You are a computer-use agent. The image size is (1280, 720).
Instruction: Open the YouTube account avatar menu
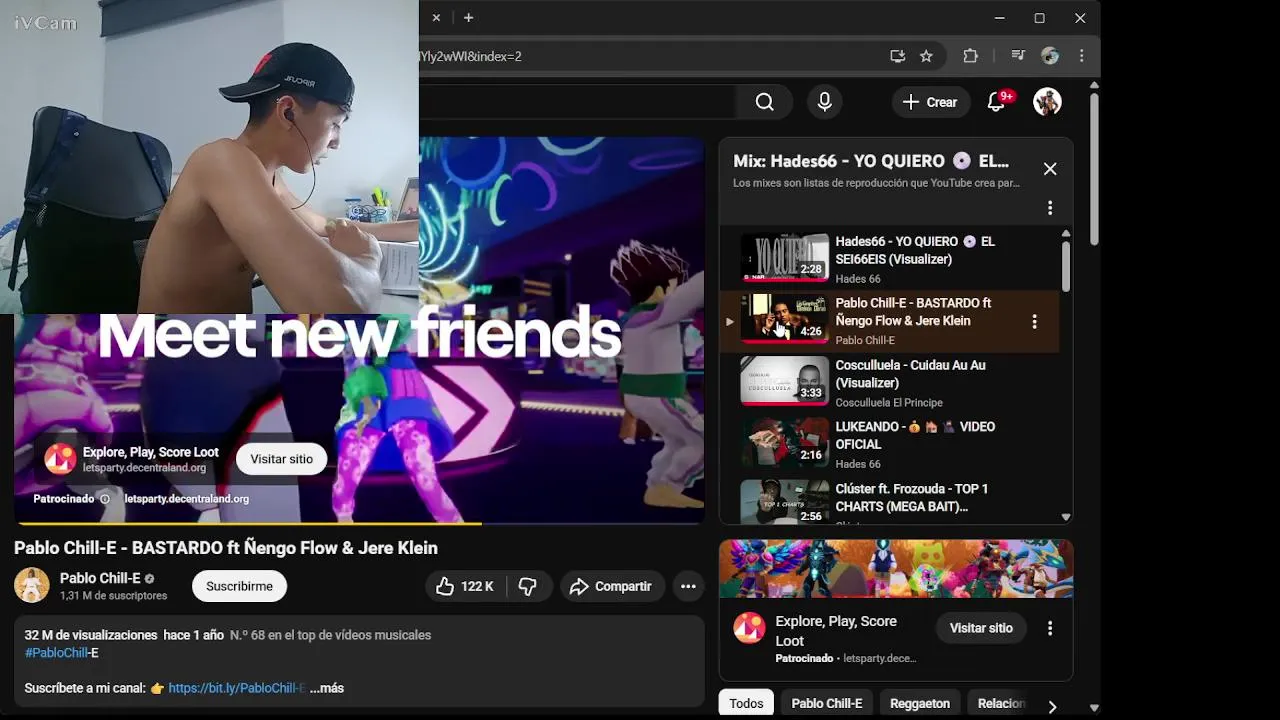click(x=1047, y=102)
